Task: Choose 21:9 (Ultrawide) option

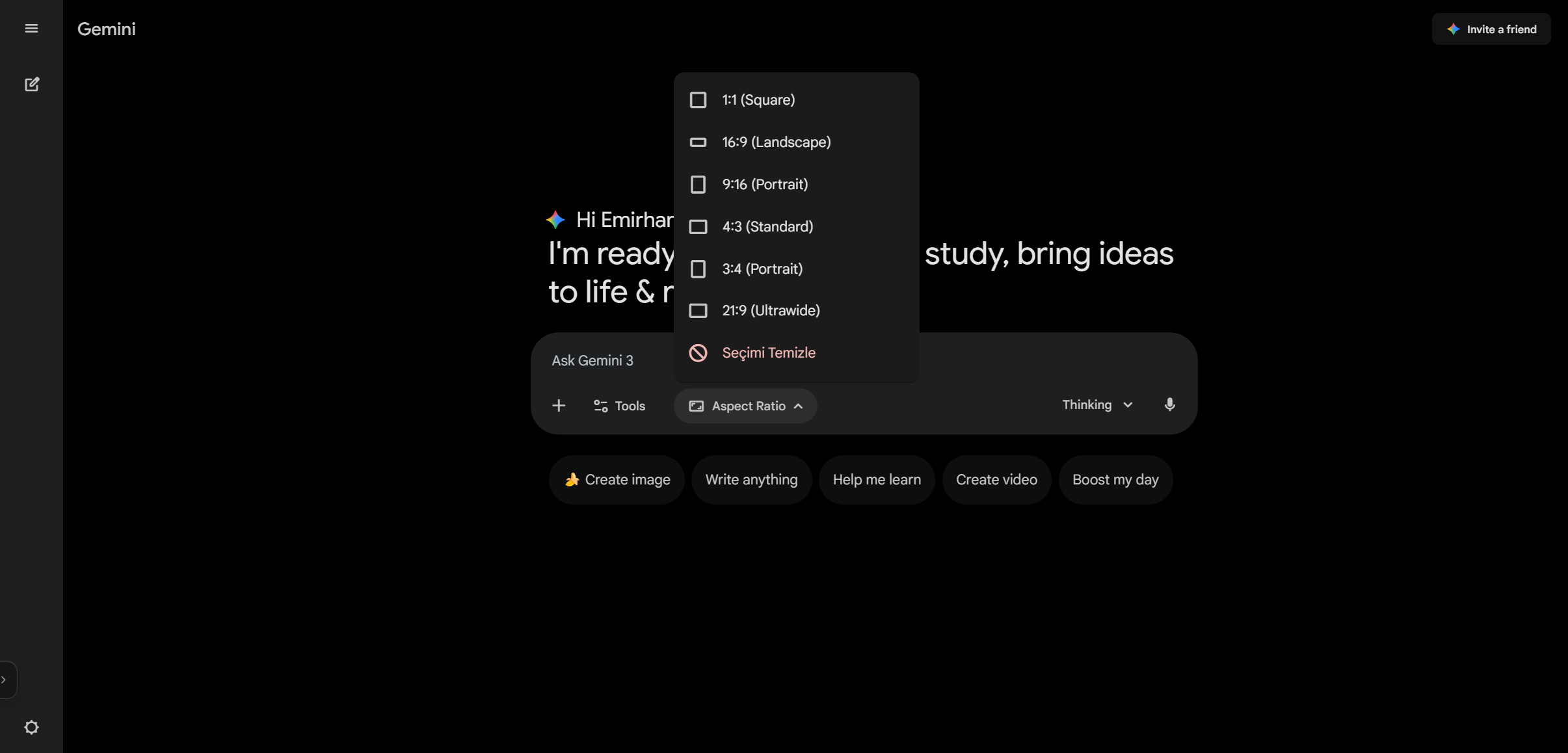Action: (770, 311)
